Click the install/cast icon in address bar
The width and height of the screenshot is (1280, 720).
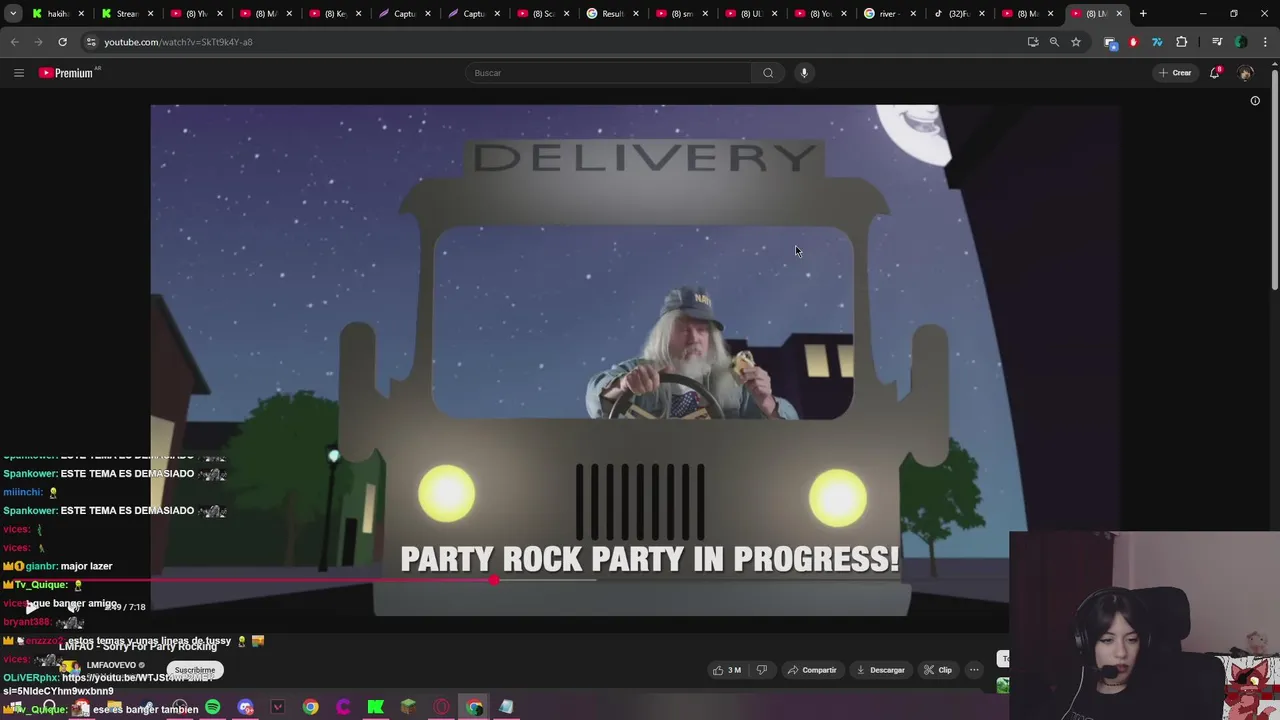[x=1033, y=42]
